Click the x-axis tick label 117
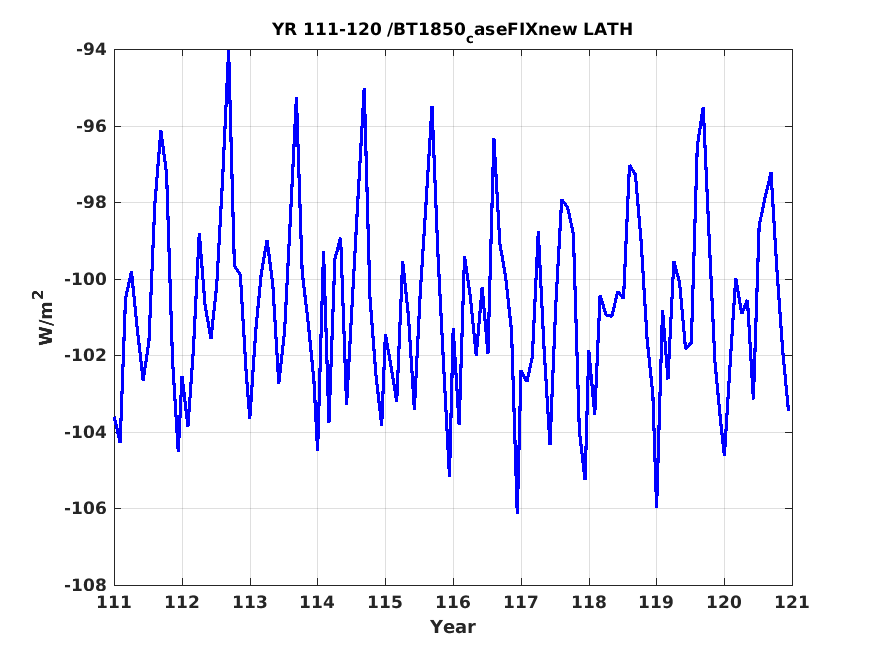The image size is (875, 656). coord(521,602)
